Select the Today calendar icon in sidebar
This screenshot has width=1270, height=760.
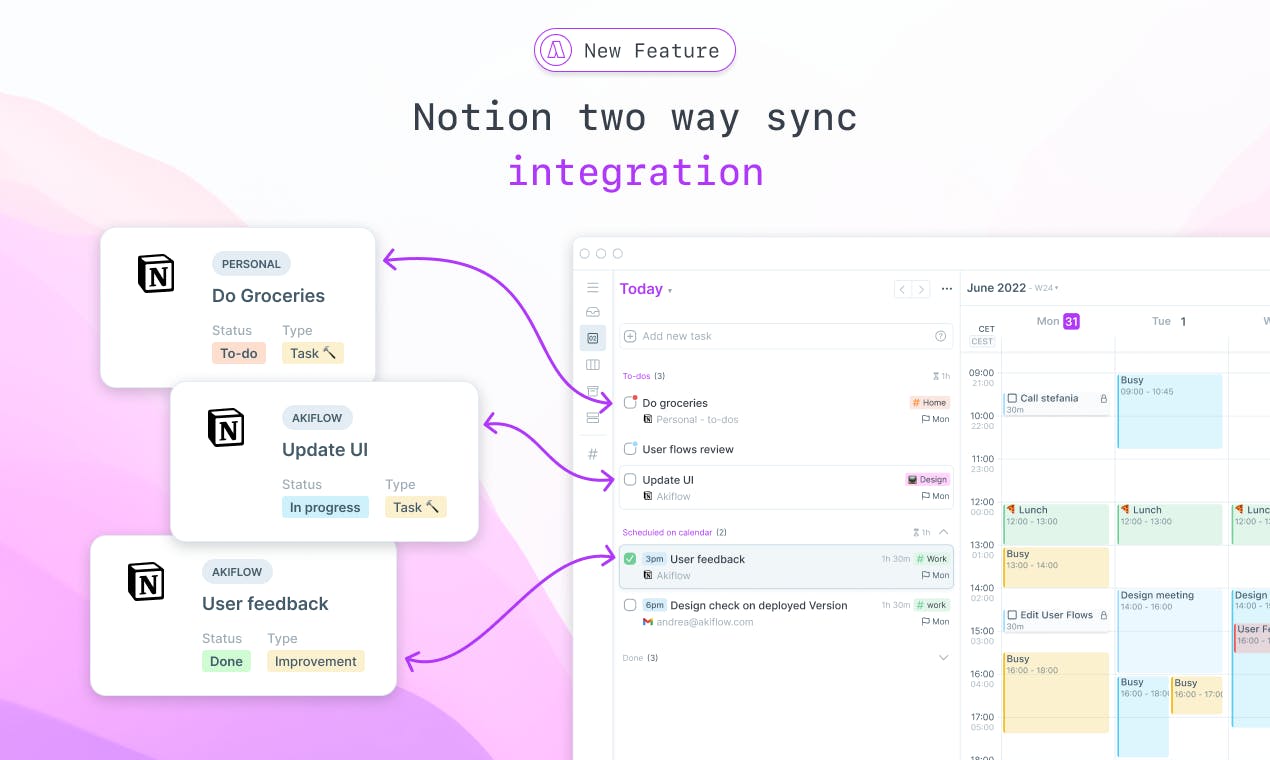[x=593, y=338]
